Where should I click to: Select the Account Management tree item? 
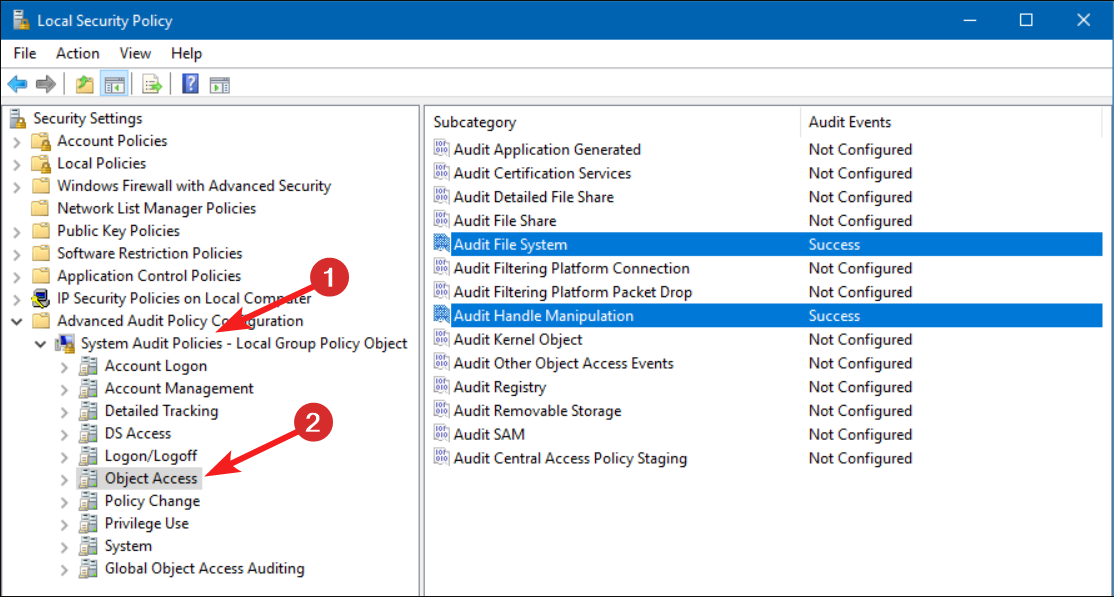click(x=179, y=389)
